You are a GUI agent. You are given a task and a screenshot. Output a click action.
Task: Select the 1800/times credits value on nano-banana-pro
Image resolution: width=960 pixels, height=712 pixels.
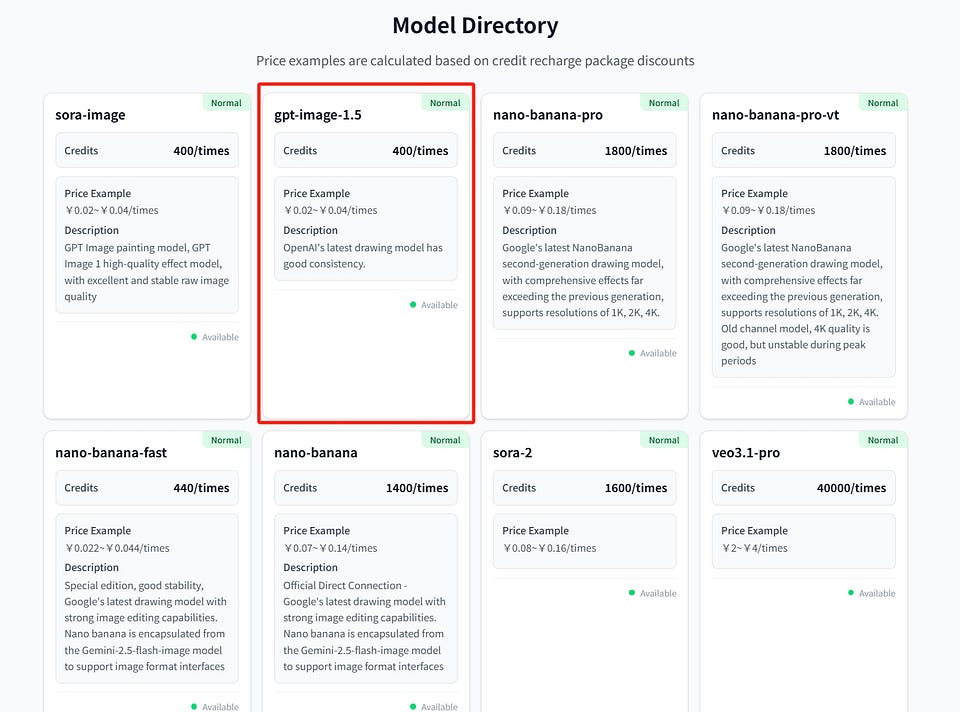[636, 151]
